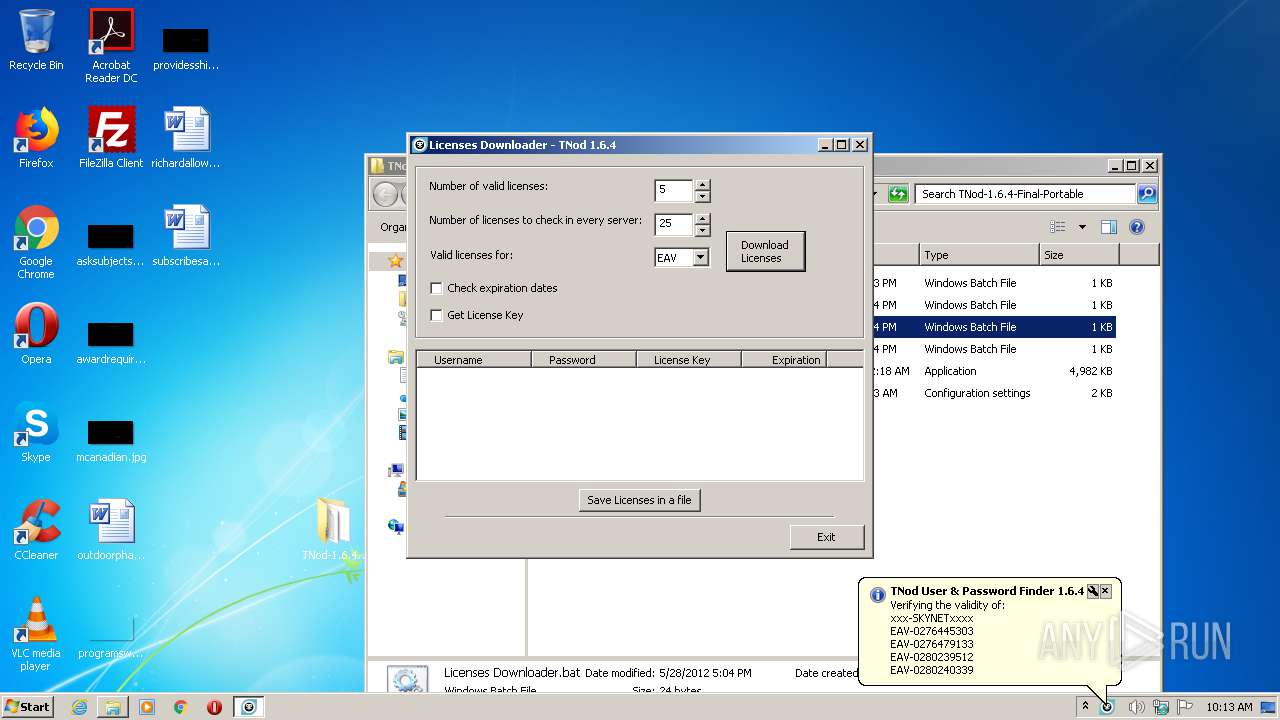The height and width of the screenshot is (720, 1280).
Task: Launch Firefox from the desktop
Action: 36,138
